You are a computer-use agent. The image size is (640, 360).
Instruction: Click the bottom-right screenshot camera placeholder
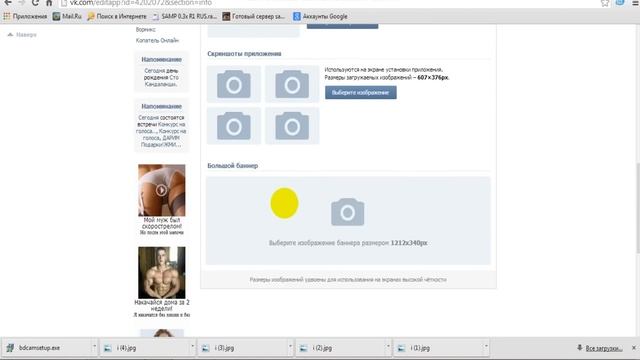292,126
